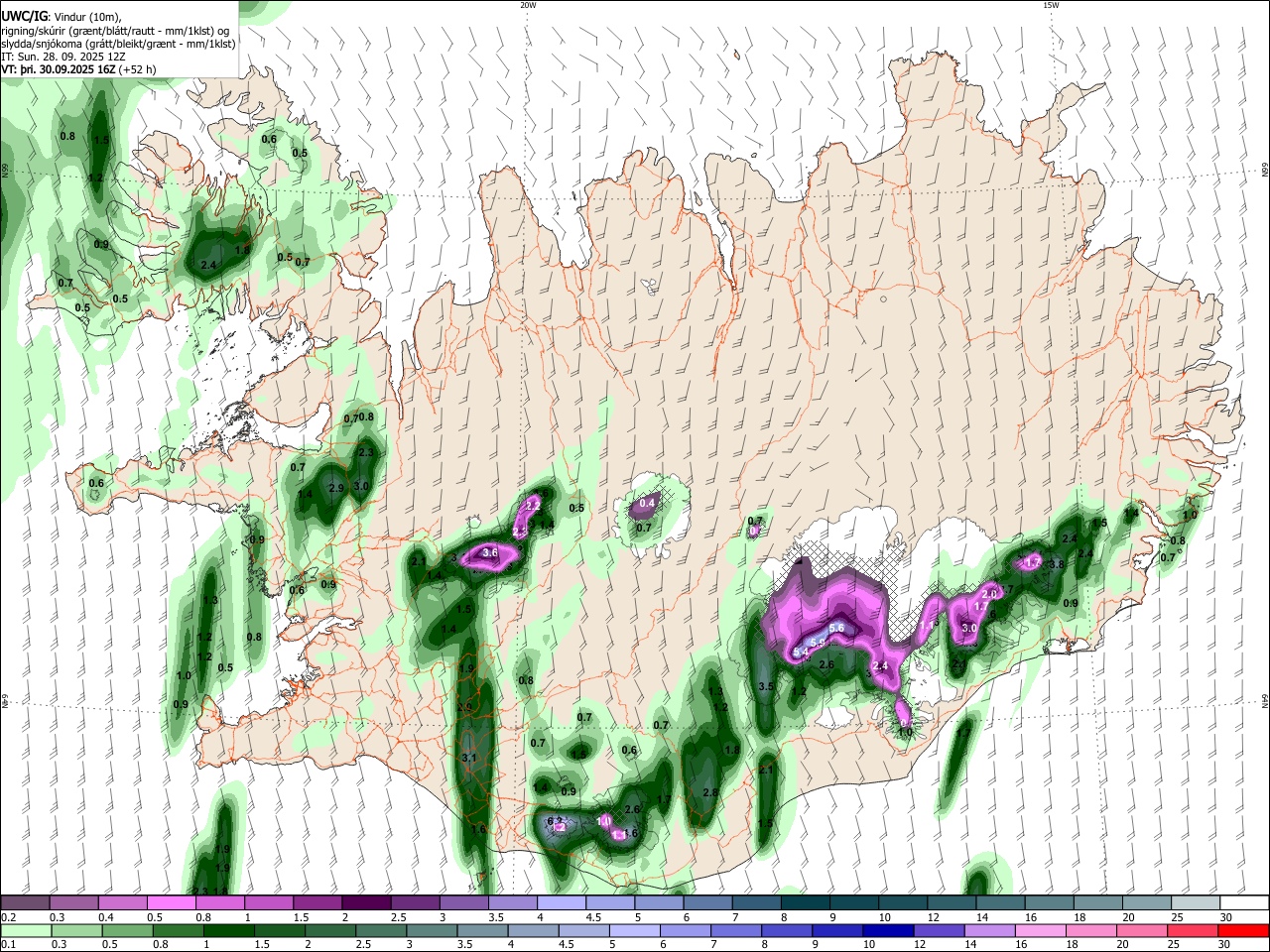Image resolution: width=1270 pixels, height=952 pixels.
Task: Click the initial time 'IT: Sun. 28. 09. 2025 12Z'
Action: point(63,57)
